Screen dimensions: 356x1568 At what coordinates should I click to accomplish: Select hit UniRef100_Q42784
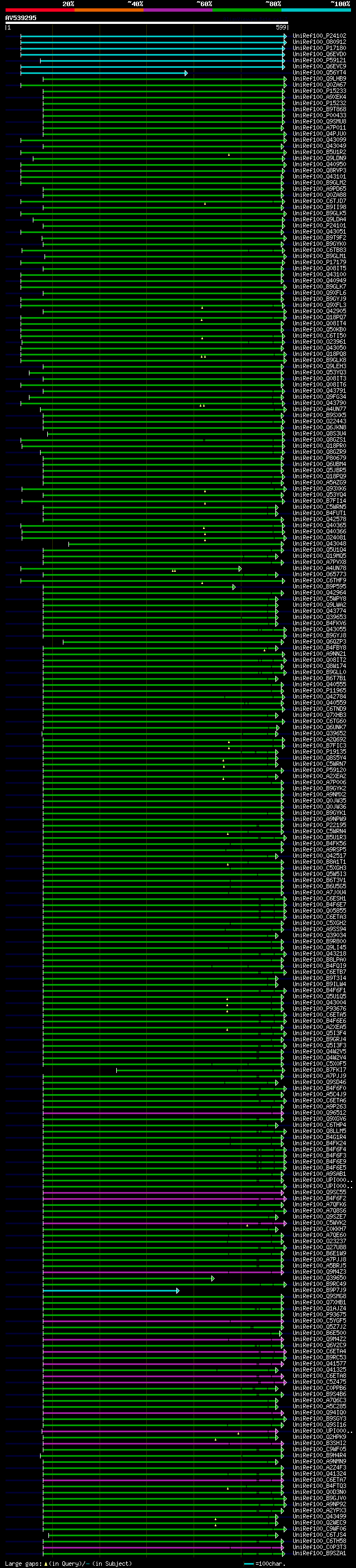pyautogui.click(x=319, y=696)
